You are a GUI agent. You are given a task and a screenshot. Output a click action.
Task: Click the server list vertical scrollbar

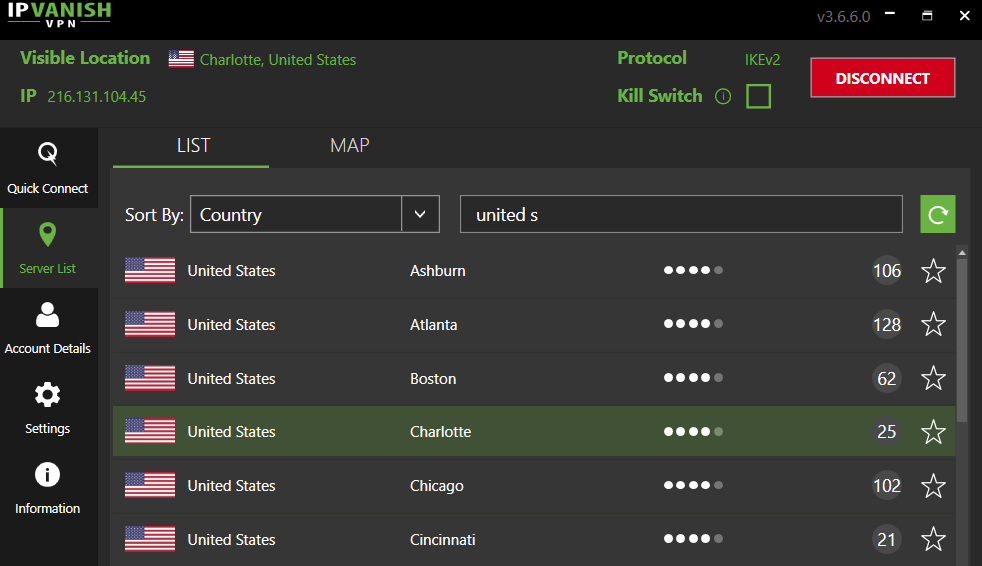962,341
